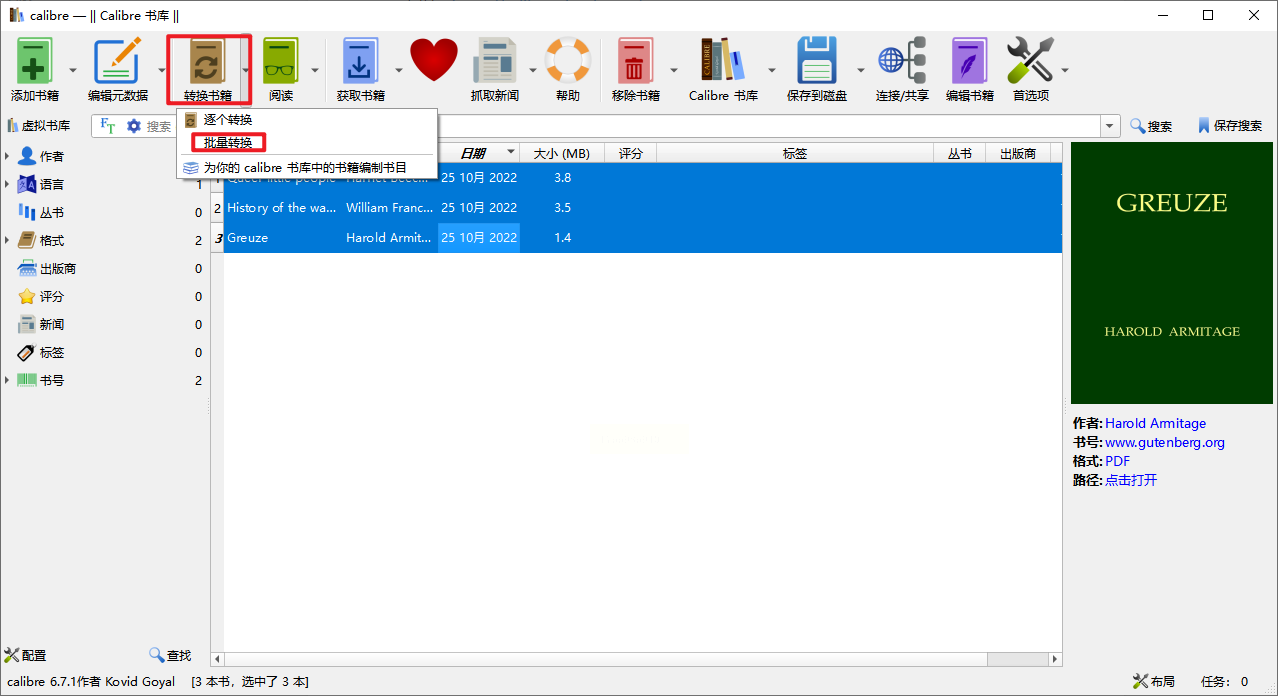
Task: Open 编辑元数据 (Edit metadata) tool
Action: click(117, 64)
